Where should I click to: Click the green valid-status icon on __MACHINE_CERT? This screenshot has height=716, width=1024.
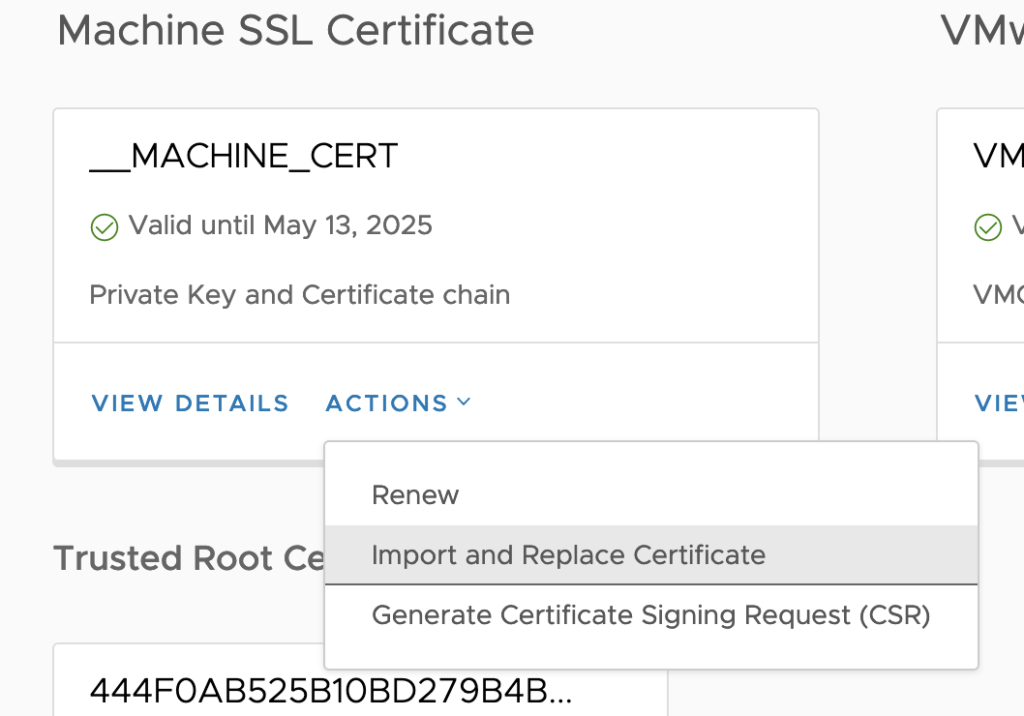pyautogui.click(x=104, y=227)
